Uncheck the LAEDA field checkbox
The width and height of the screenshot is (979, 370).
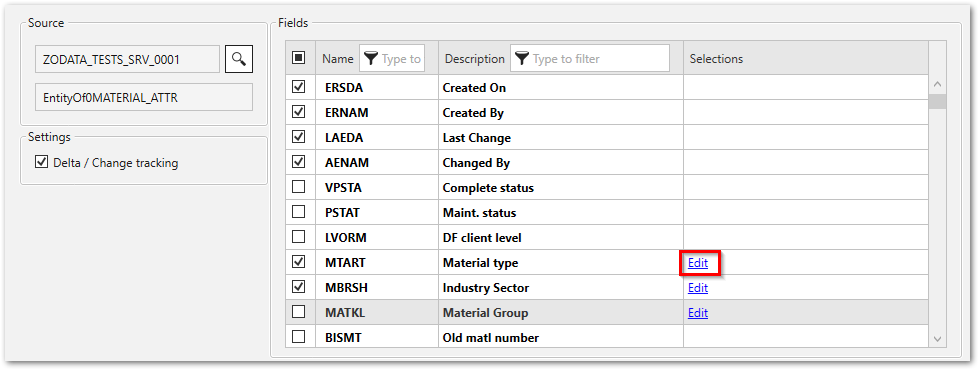click(299, 137)
